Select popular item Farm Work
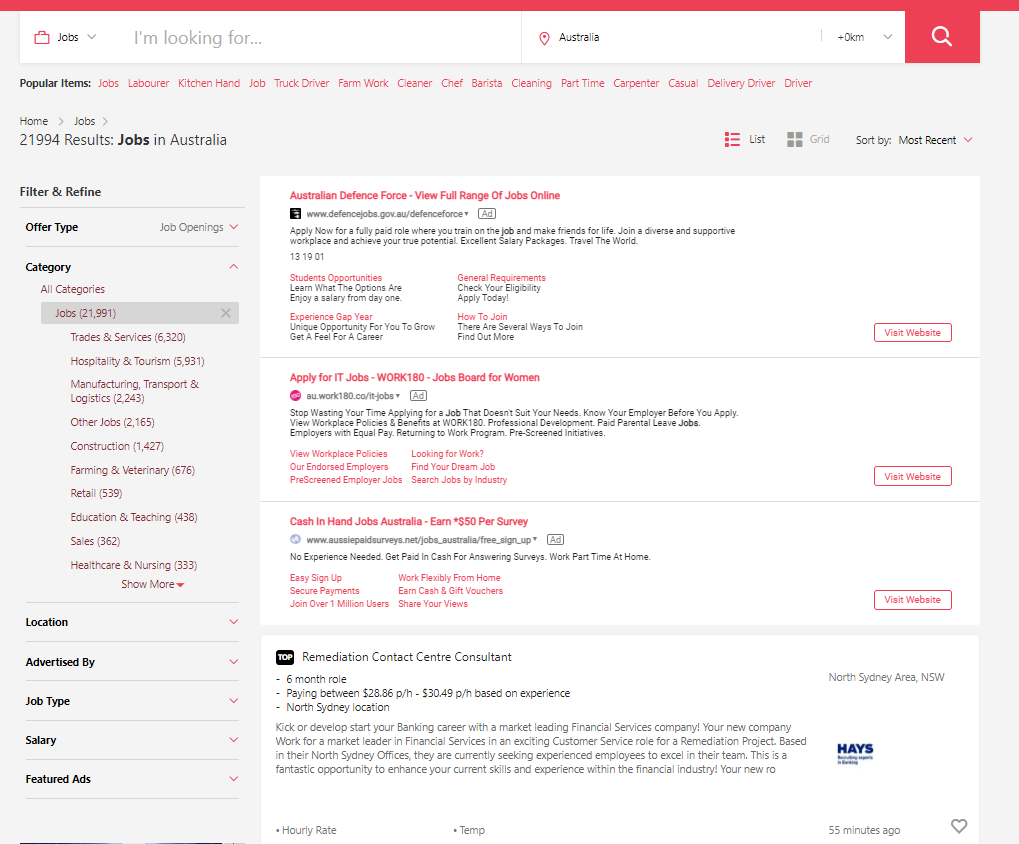1019x844 pixels. click(x=363, y=83)
